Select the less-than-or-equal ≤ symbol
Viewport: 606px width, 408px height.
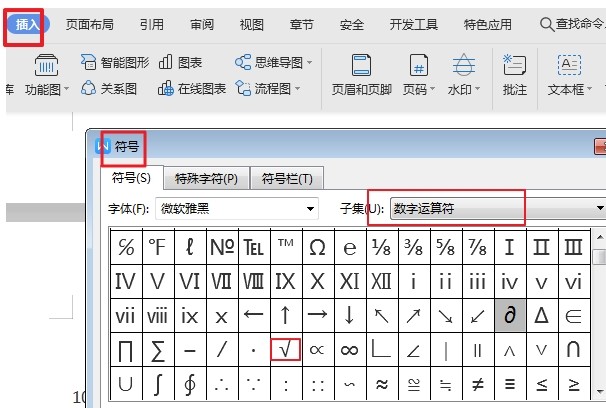[542, 383]
